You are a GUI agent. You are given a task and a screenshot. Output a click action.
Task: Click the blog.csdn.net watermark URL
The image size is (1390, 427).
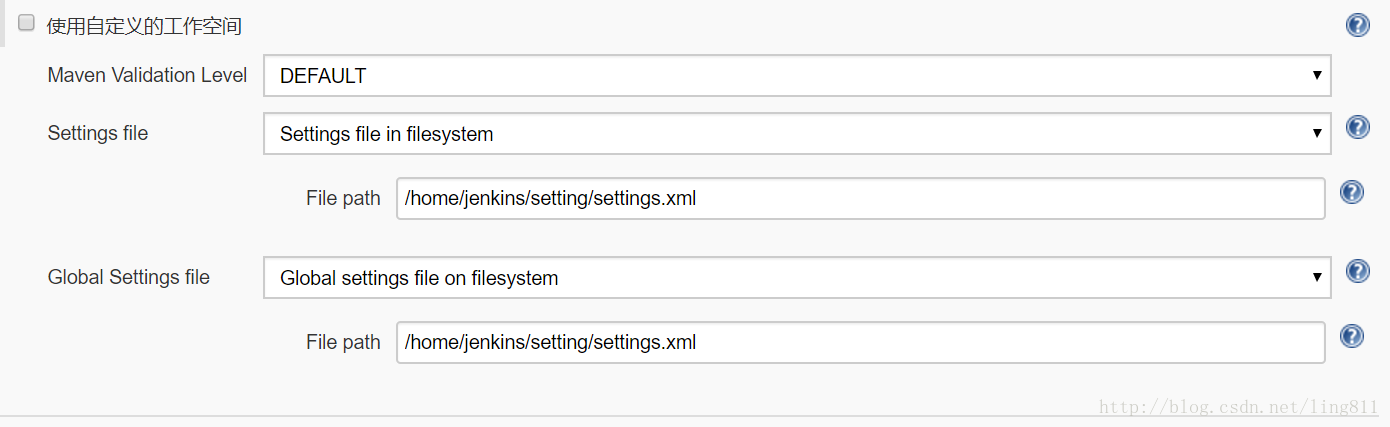tap(1238, 407)
